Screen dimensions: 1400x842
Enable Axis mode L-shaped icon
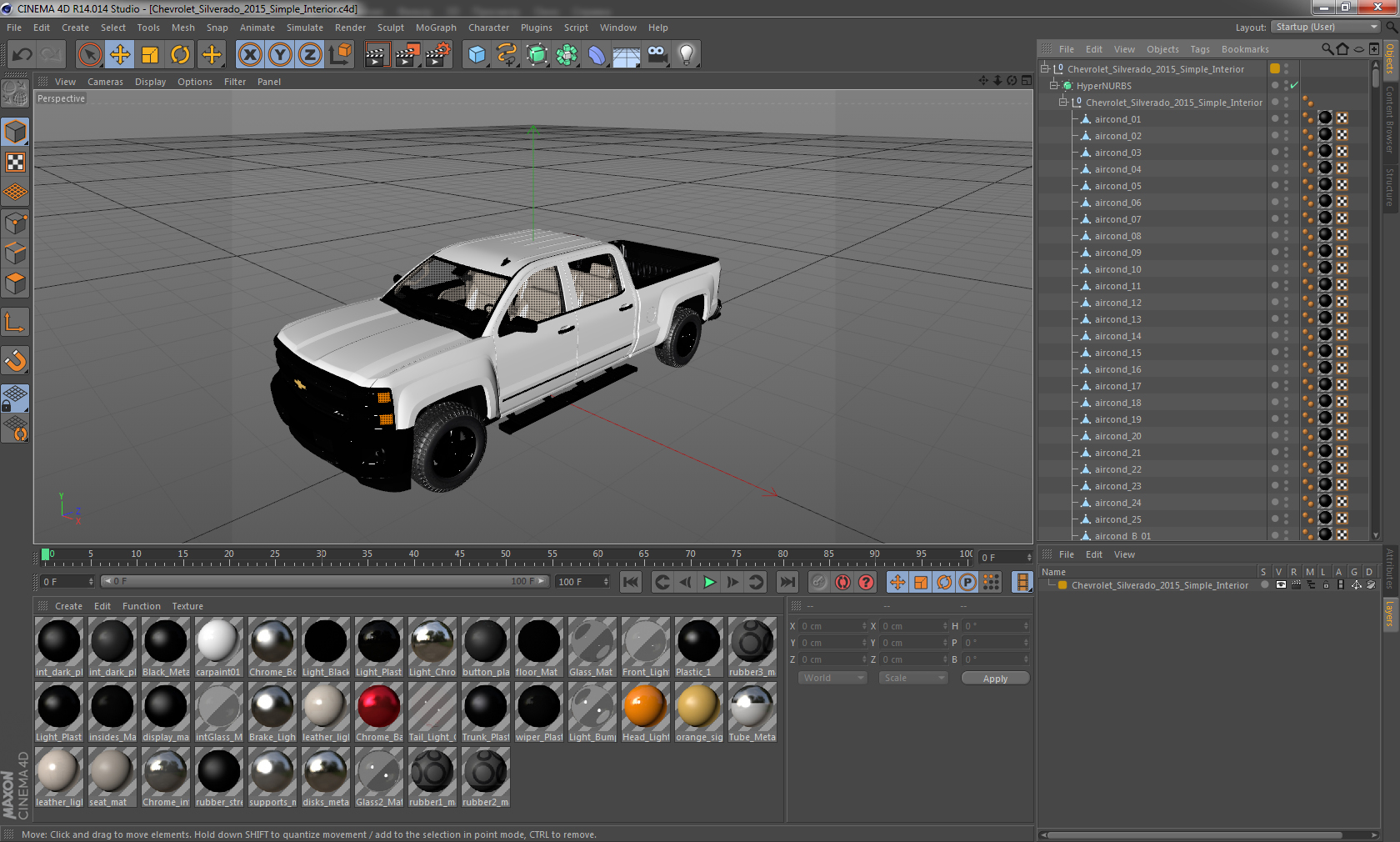pos(15,322)
